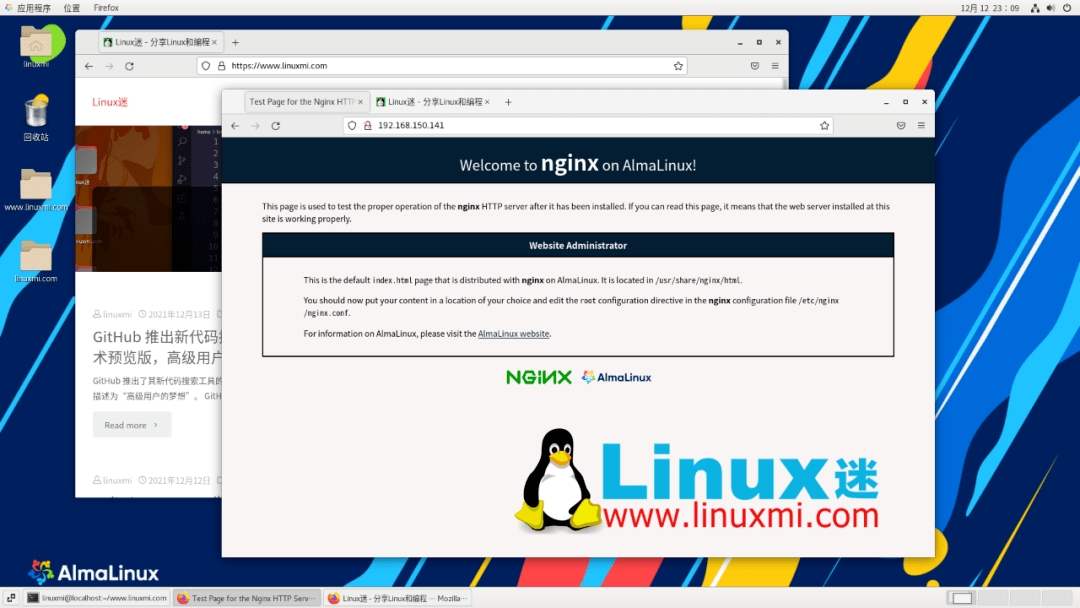Open hamburger menu in front Firefox window
This screenshot has height=608, width=1080.
pyautogui.click(x=921, y=126)
